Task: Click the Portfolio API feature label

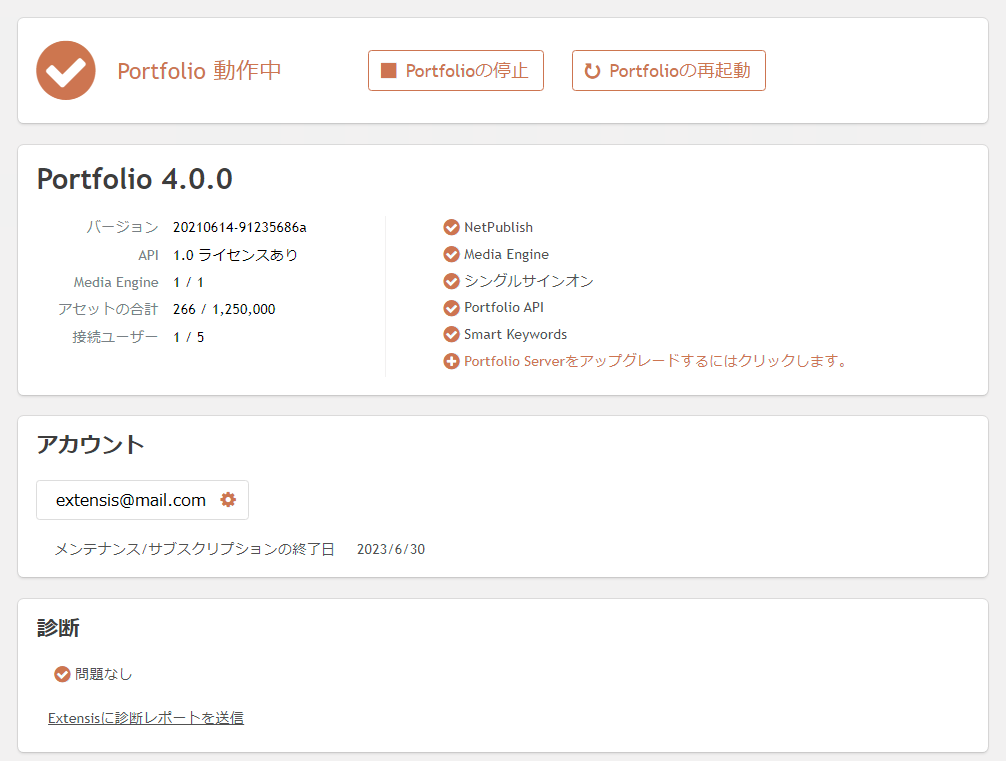Action: pos(504,307)
